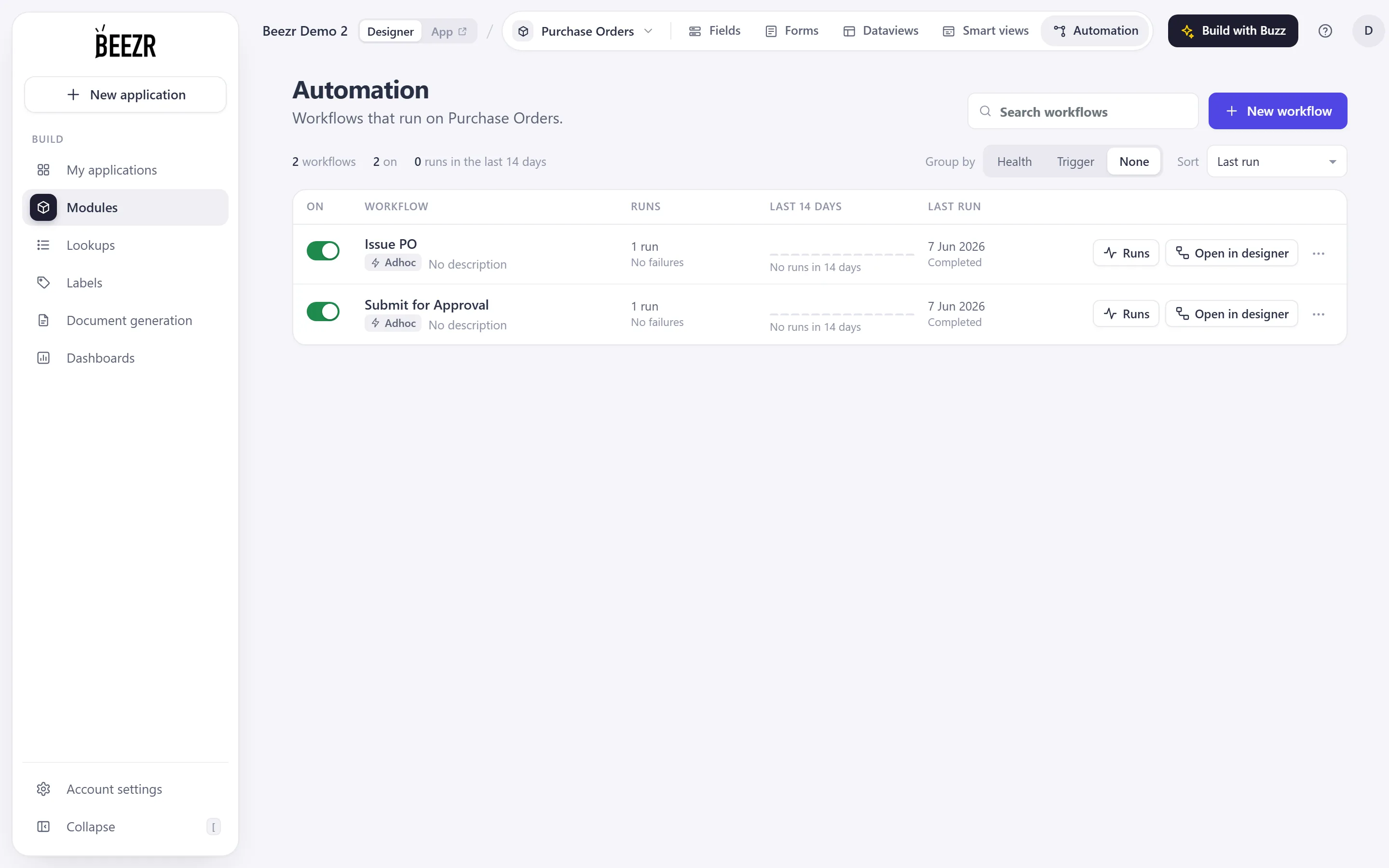Click the Document generation file icon

click(43, 320)
